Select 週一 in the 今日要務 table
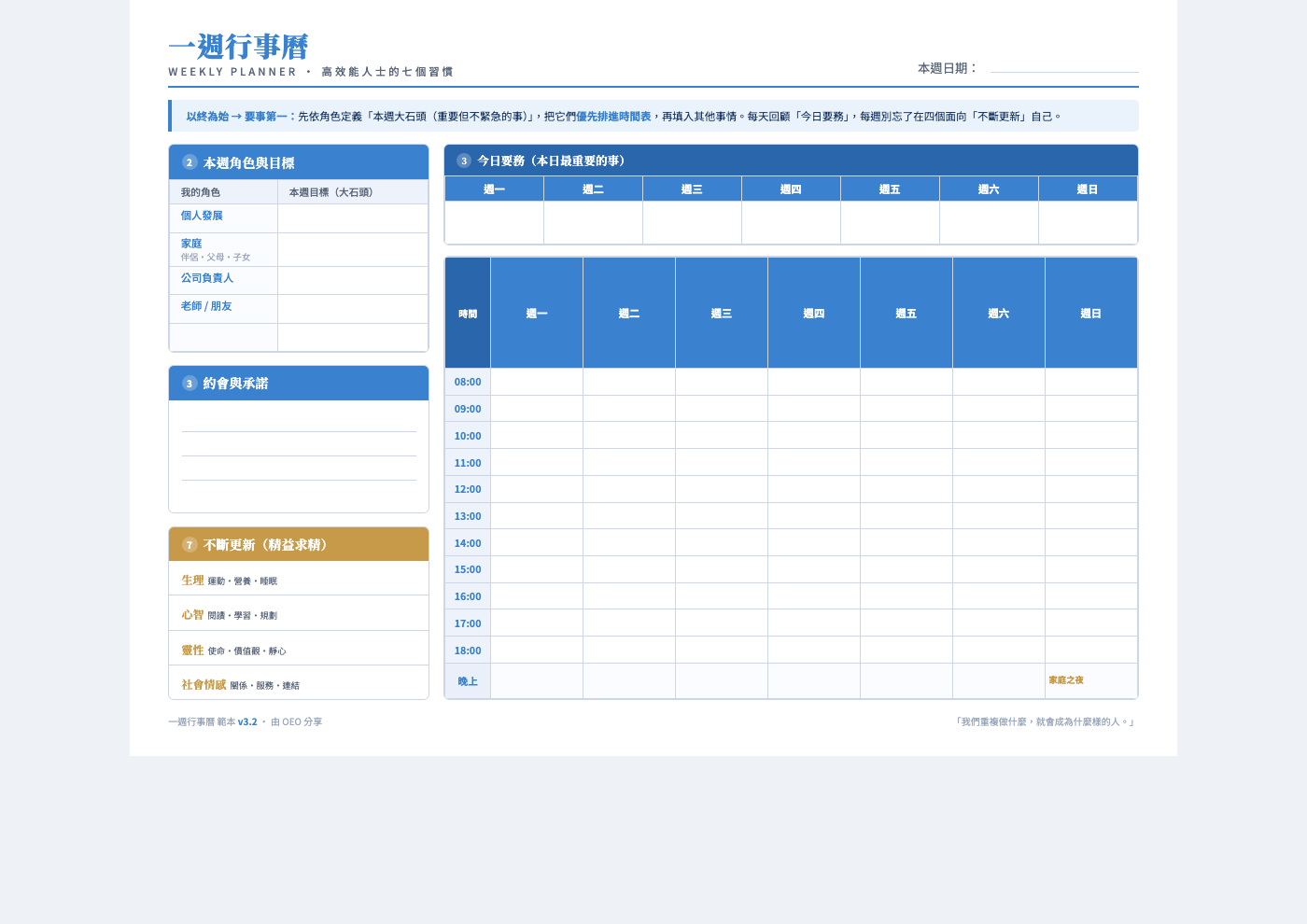 coord(494,189)
